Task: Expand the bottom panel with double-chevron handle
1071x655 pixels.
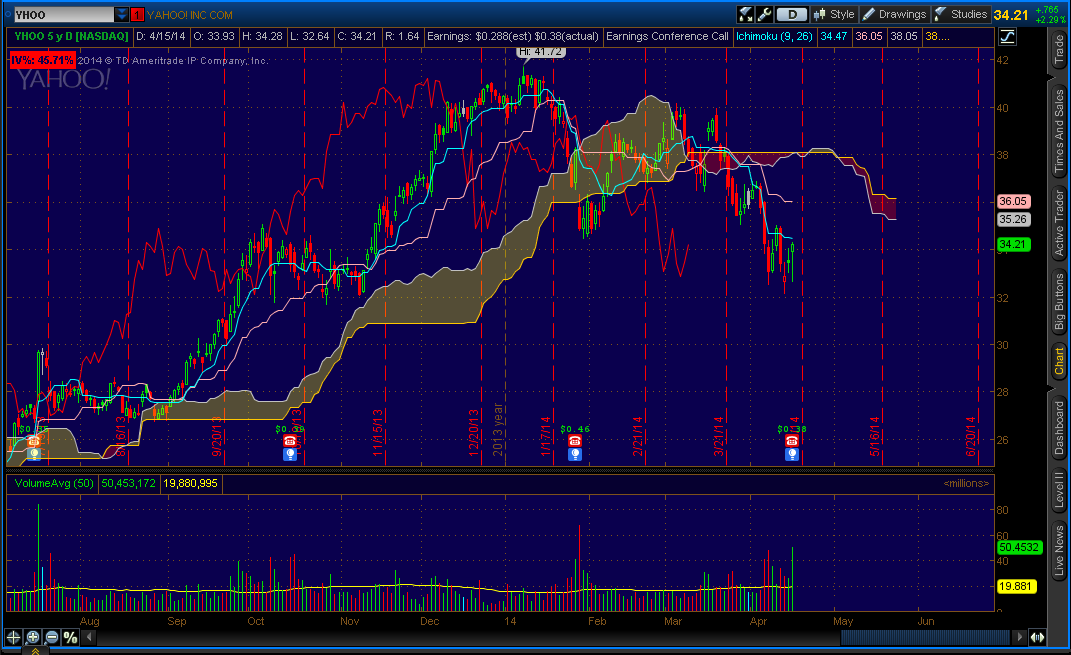Action: (35, 651)
